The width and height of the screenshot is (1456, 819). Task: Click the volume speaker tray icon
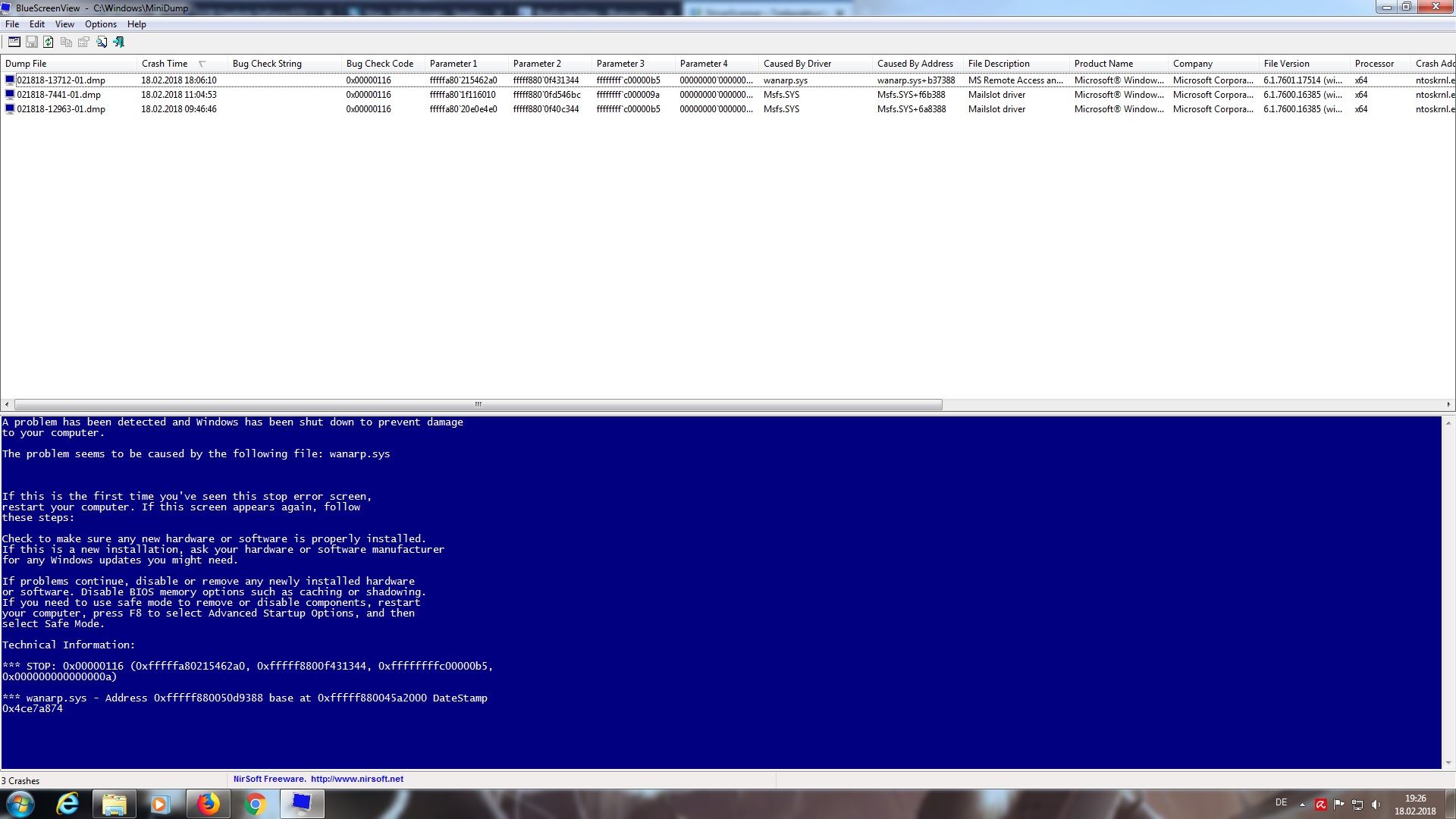click(x=1376, y=805)
